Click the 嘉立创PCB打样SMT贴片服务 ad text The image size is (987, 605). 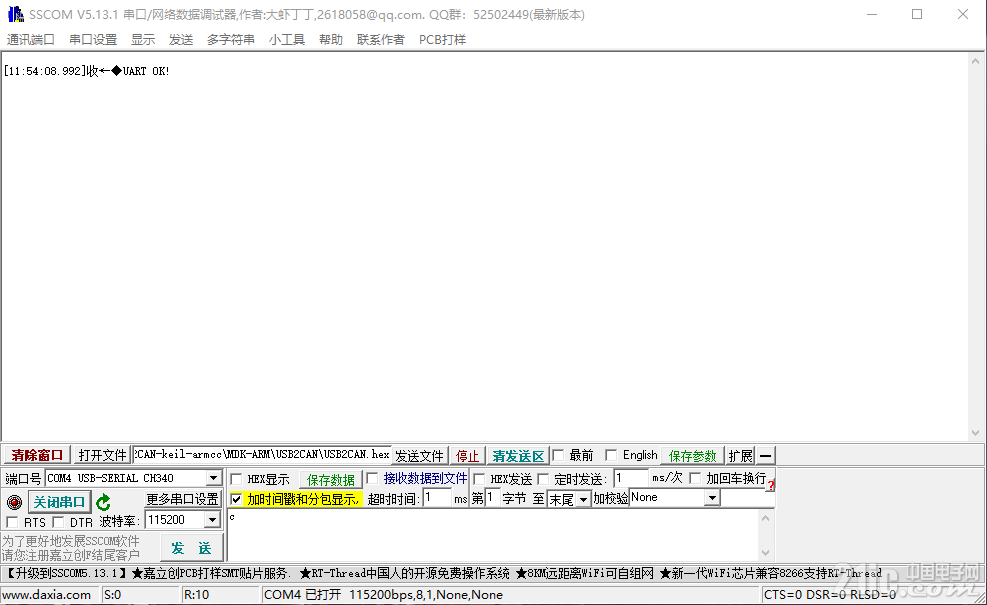coord(211,574)
